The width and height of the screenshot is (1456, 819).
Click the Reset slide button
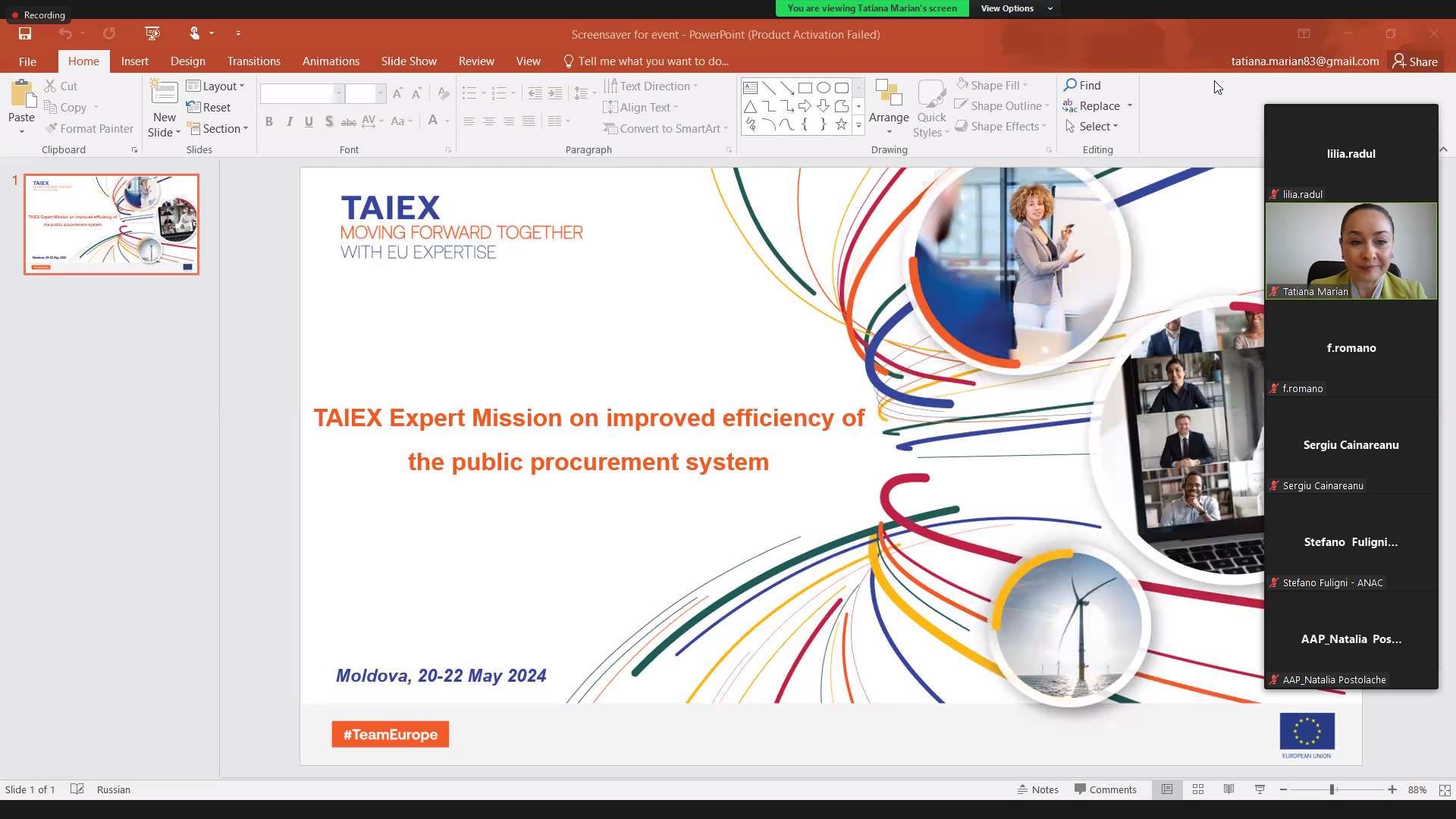[x=209, y=108]
